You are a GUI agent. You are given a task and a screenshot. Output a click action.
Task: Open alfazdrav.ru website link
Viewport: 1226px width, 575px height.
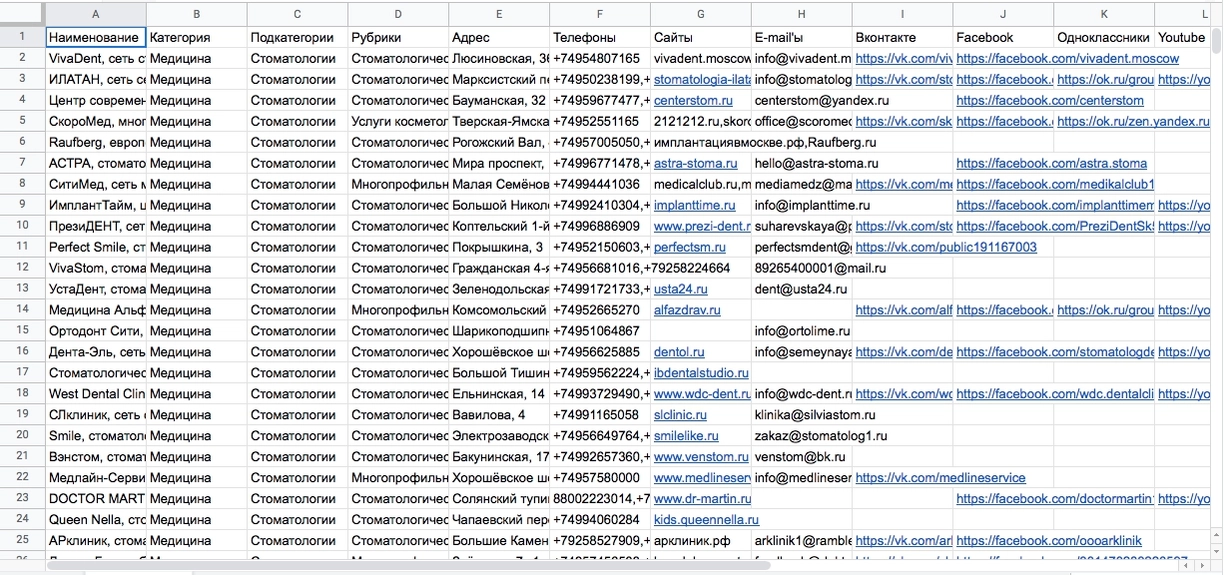[688, 310]
